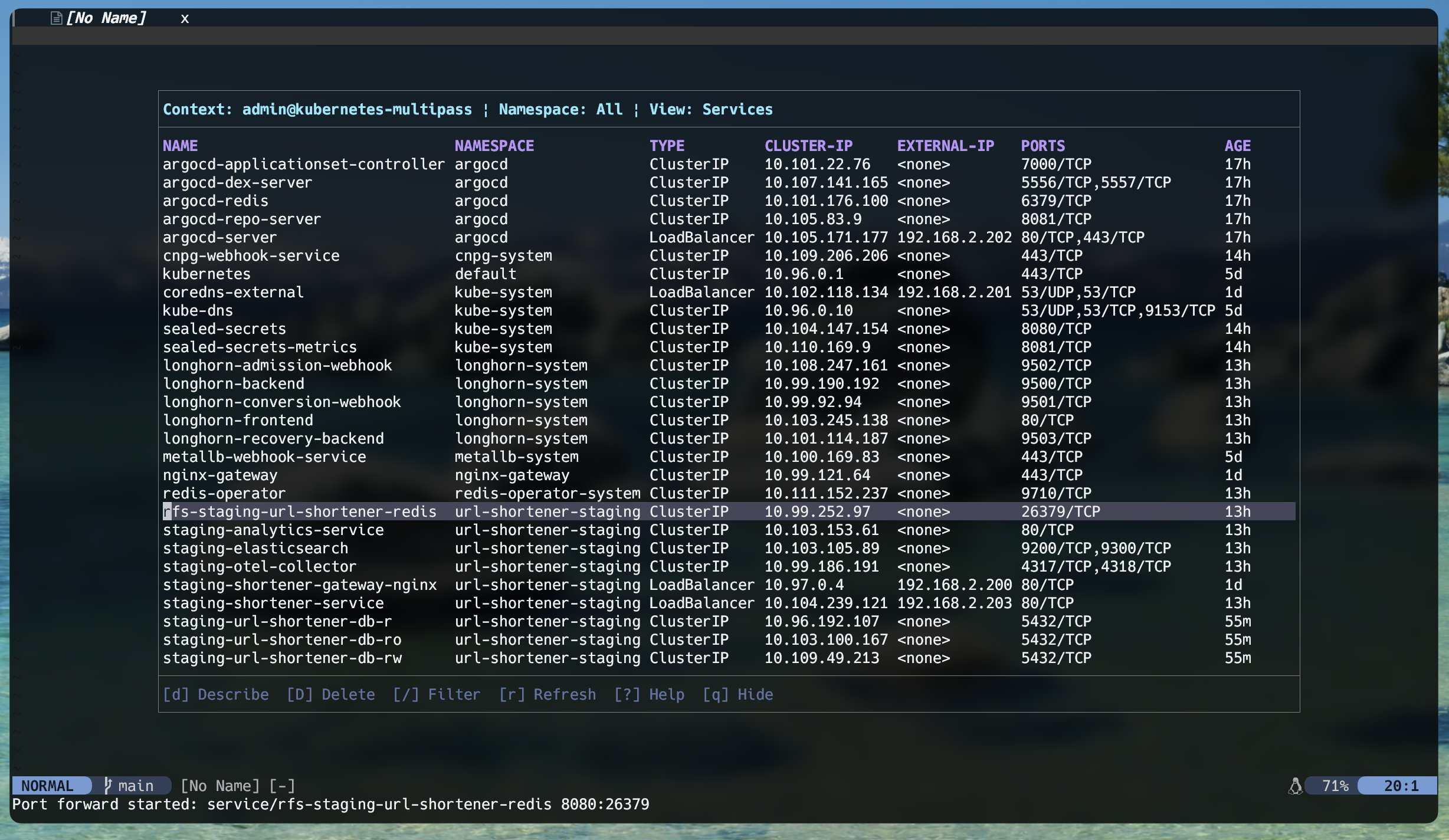
Task: Click the View: Services header label
Action: click(710, 109)
